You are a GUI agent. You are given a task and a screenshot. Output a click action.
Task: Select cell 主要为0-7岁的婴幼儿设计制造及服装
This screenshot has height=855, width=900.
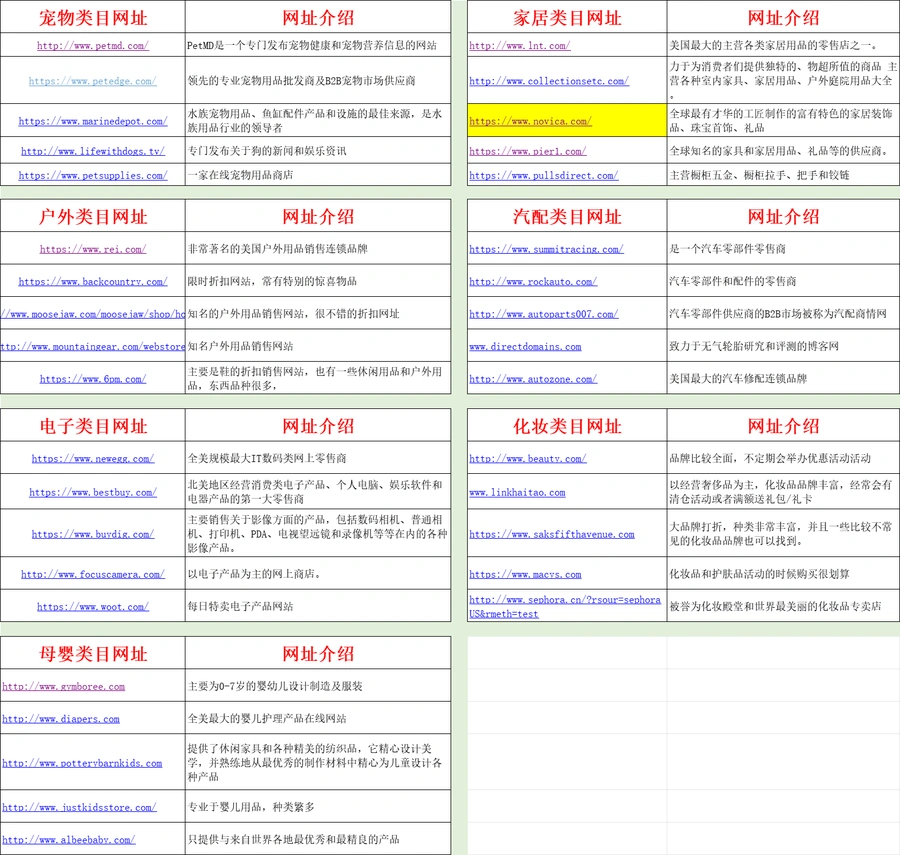click(318, 686)
